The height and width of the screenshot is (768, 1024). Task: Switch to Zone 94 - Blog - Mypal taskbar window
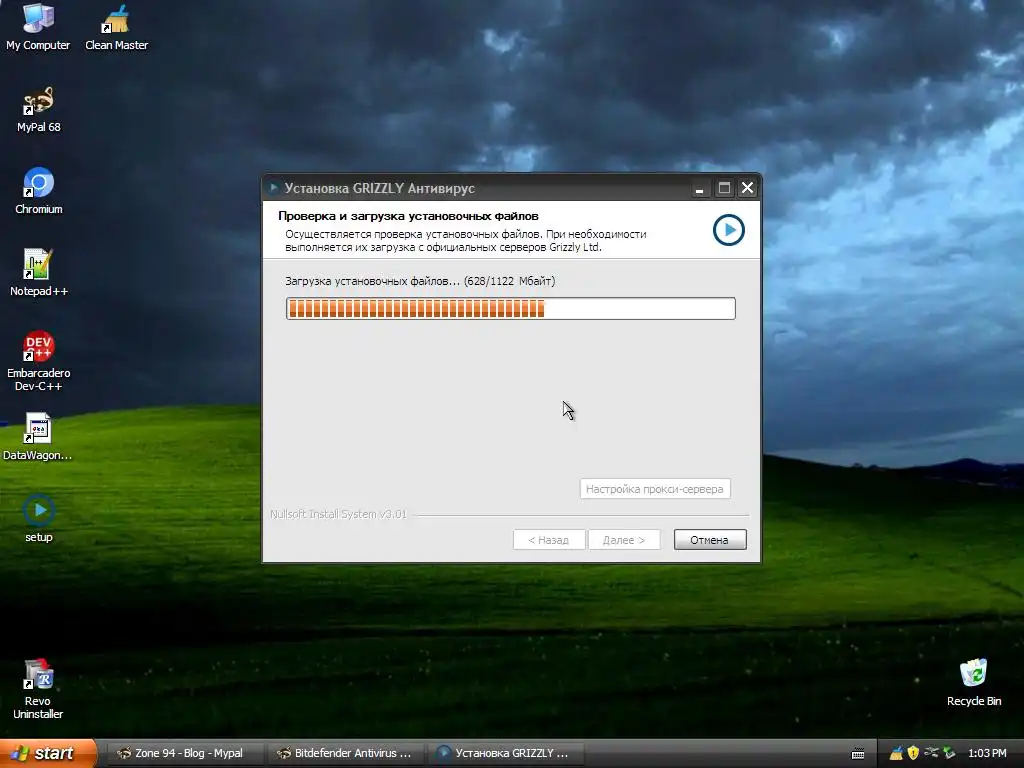pyautogui.click(x=186, y=754)
